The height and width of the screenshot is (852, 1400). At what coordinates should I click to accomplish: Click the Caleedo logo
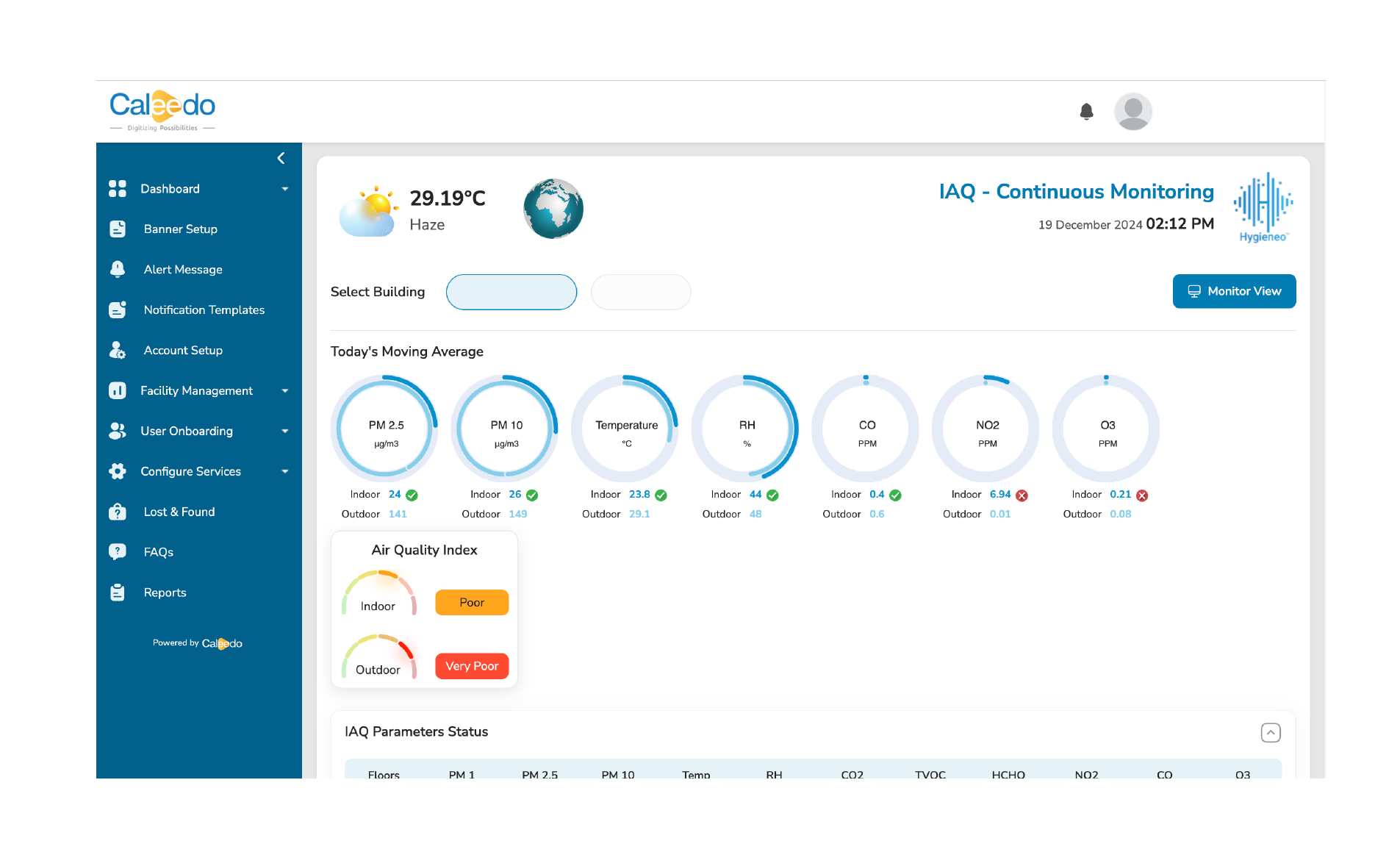(x=162, y=111)
